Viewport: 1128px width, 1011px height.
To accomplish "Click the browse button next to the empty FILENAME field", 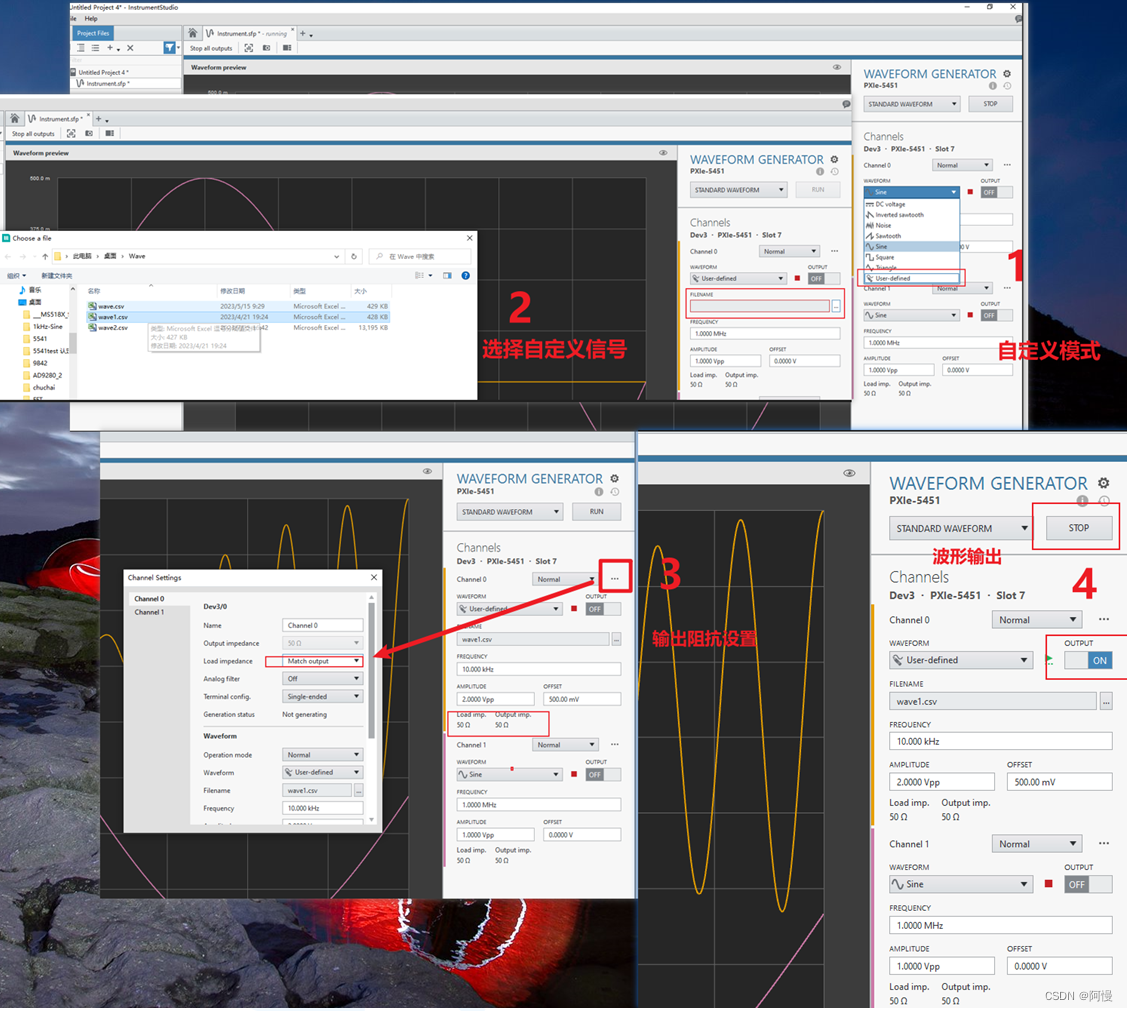I will (836, 307).
